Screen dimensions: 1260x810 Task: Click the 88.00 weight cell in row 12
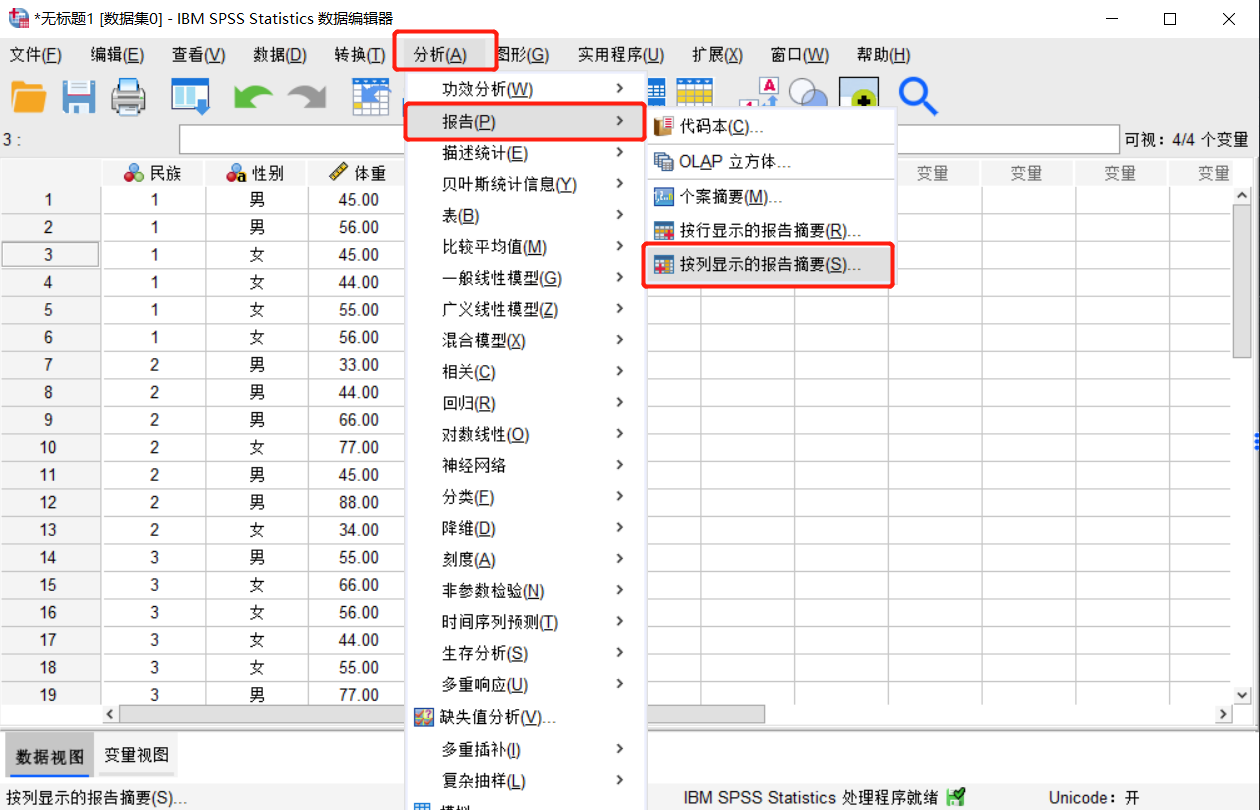(x=358, y=502)
